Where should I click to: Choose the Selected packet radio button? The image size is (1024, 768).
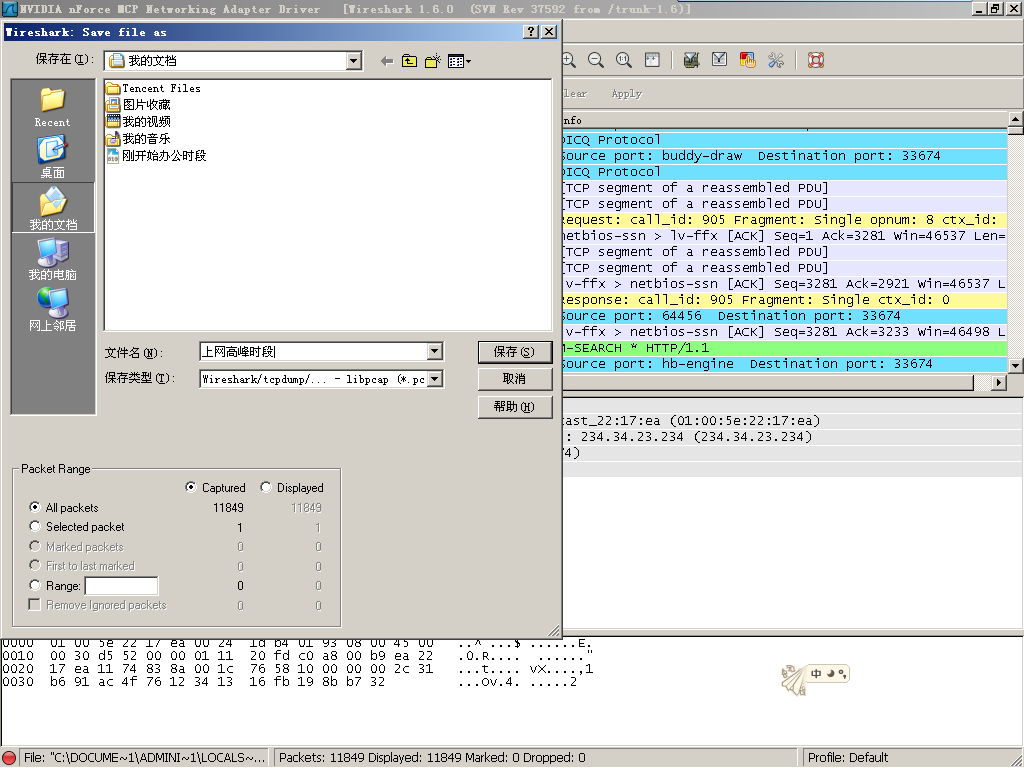[35, 526]
